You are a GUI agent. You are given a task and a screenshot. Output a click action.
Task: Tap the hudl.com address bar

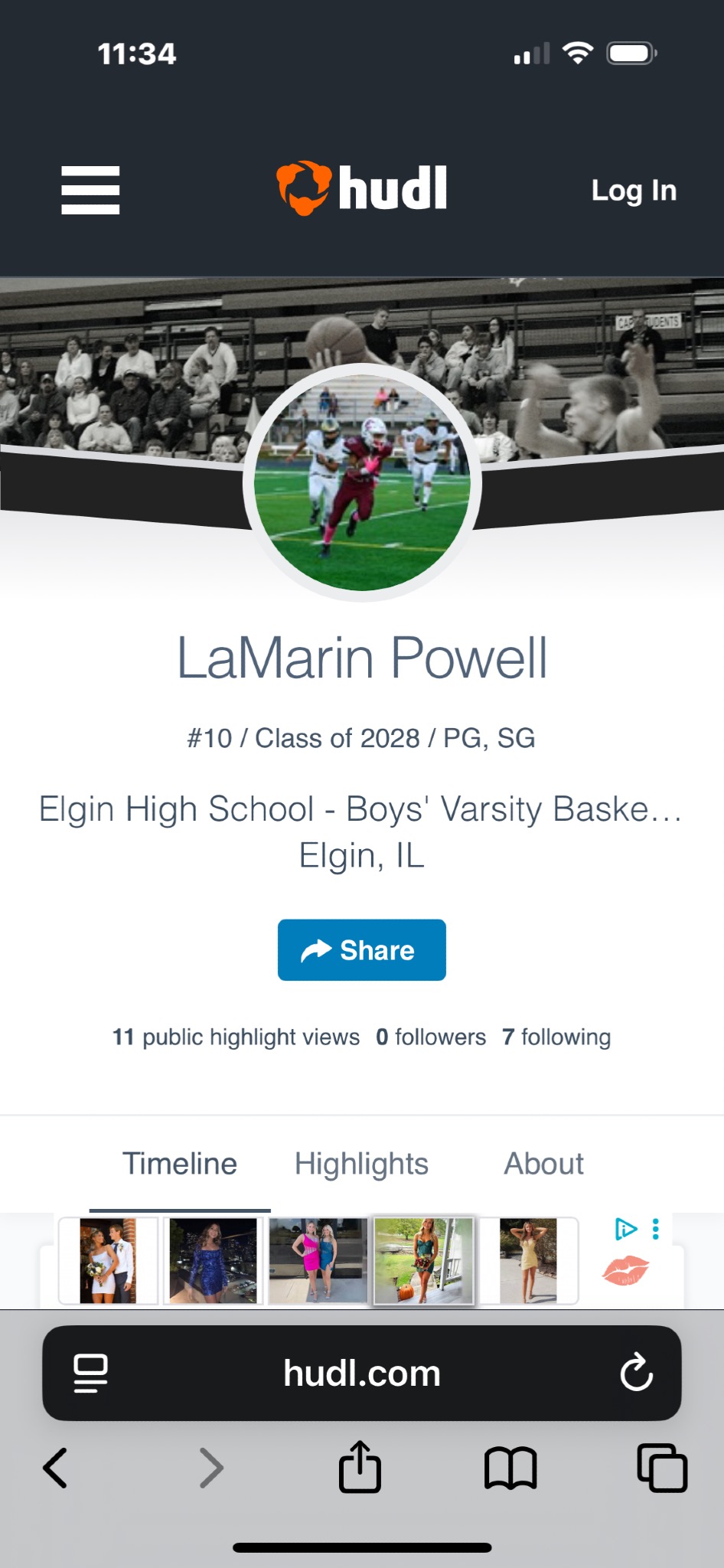(362, 1374)
